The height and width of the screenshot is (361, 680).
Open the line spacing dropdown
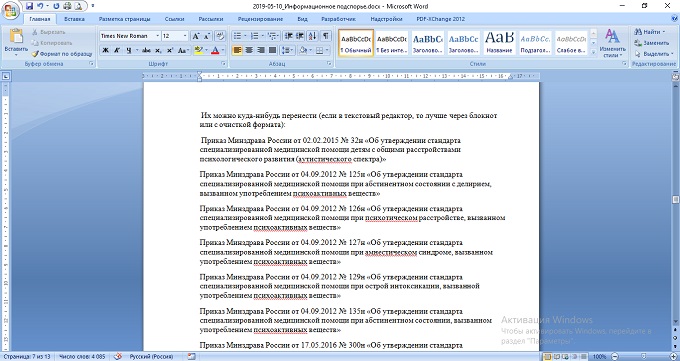tap(287, 50)
